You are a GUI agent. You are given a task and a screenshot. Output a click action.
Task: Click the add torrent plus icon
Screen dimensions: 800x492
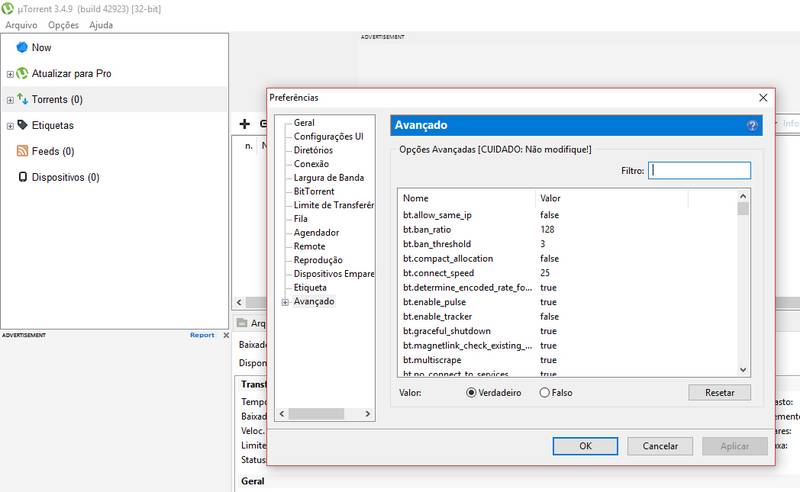[245, 124]
